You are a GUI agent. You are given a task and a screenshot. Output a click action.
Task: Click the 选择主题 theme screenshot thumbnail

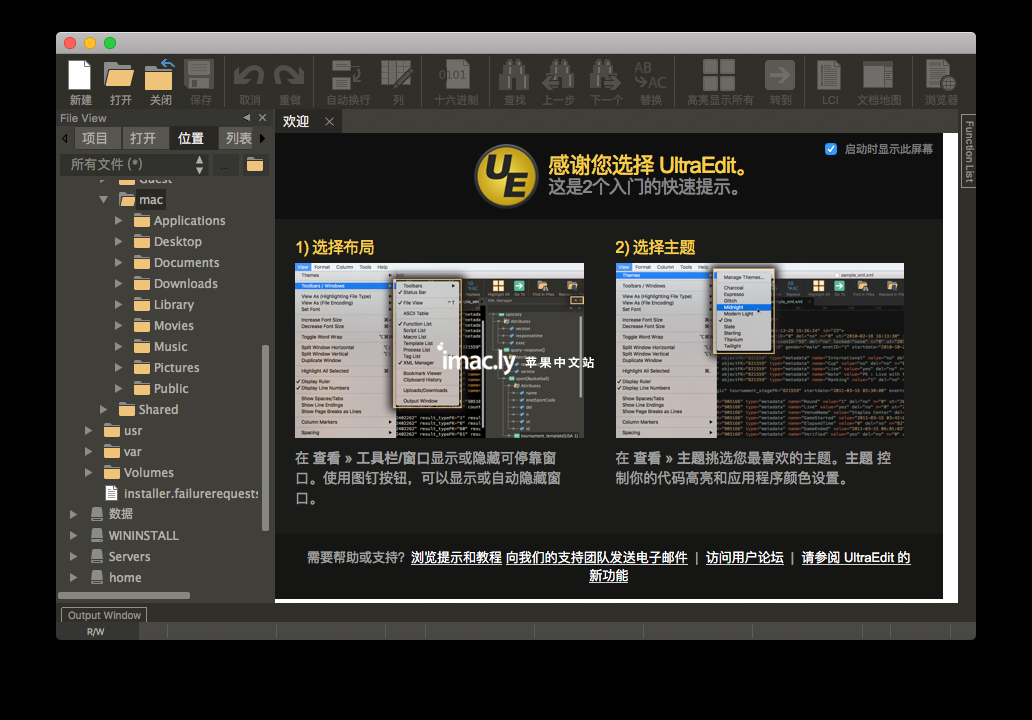[760, 351]
